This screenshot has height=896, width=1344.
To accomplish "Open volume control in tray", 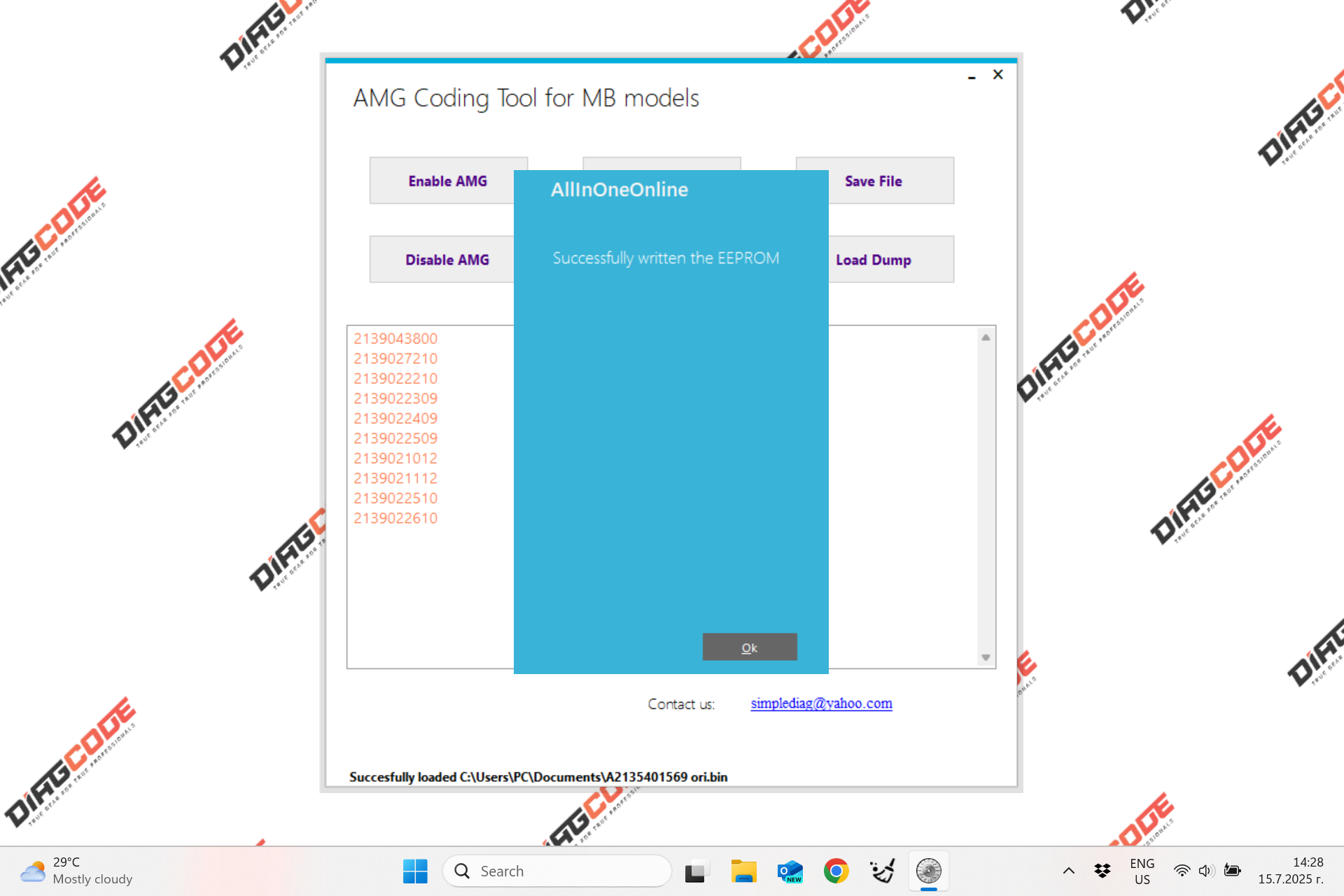I will point(1206,871).
